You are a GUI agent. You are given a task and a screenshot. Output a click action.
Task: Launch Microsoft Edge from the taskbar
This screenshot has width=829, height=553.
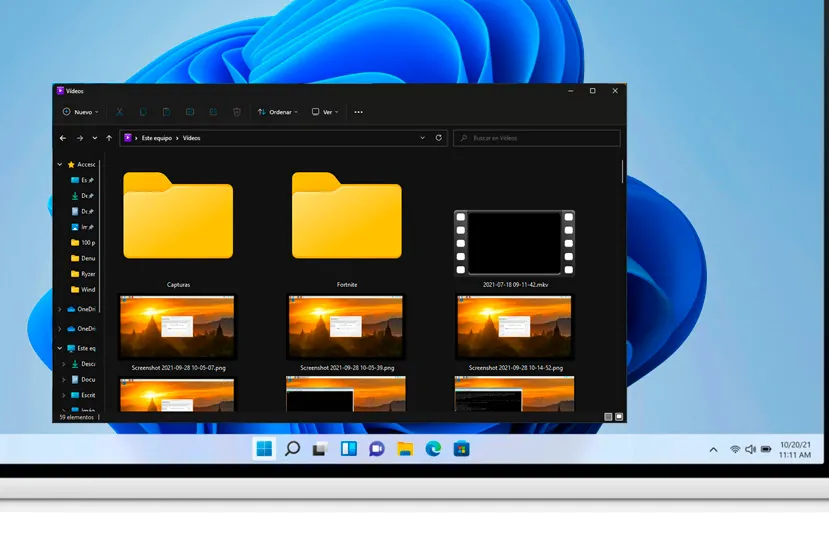pos(433,449)
